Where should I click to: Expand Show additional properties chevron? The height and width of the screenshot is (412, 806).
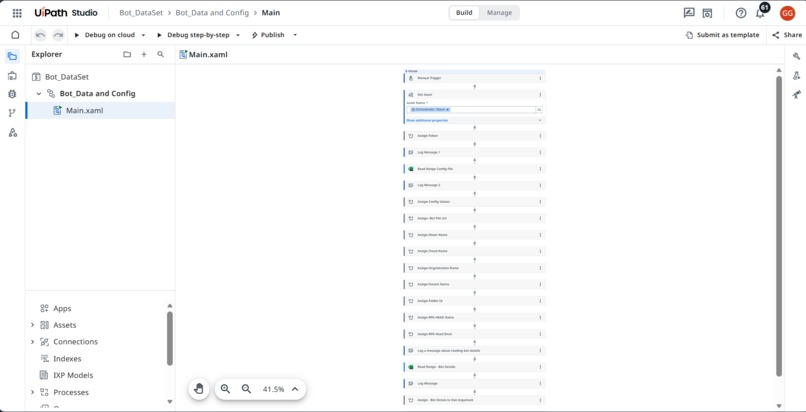pos(540,120)
